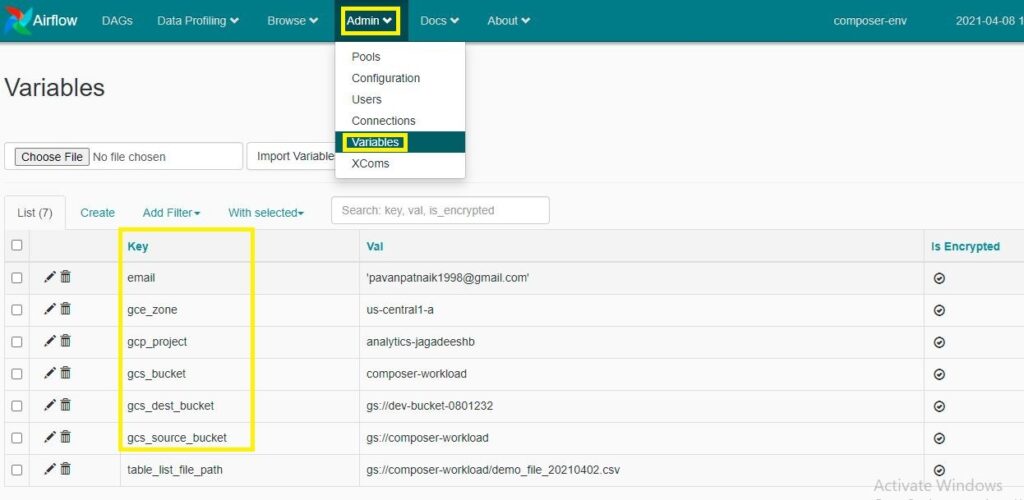Screen dimensions: 1024x500
Task: Open the Data Profiling menu
Action: (x=197, y=21)
